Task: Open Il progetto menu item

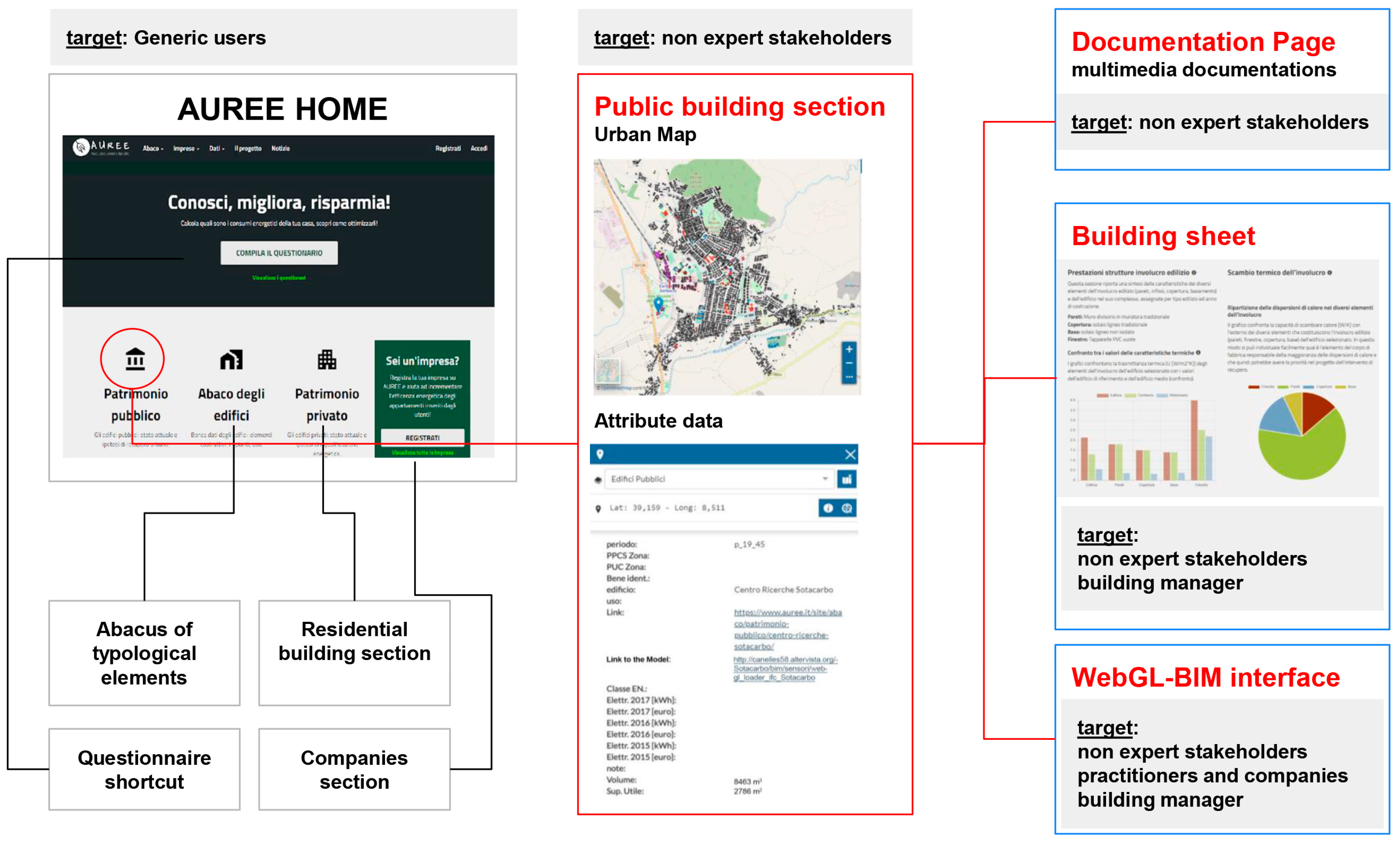Action: click(x=248, y=149)
